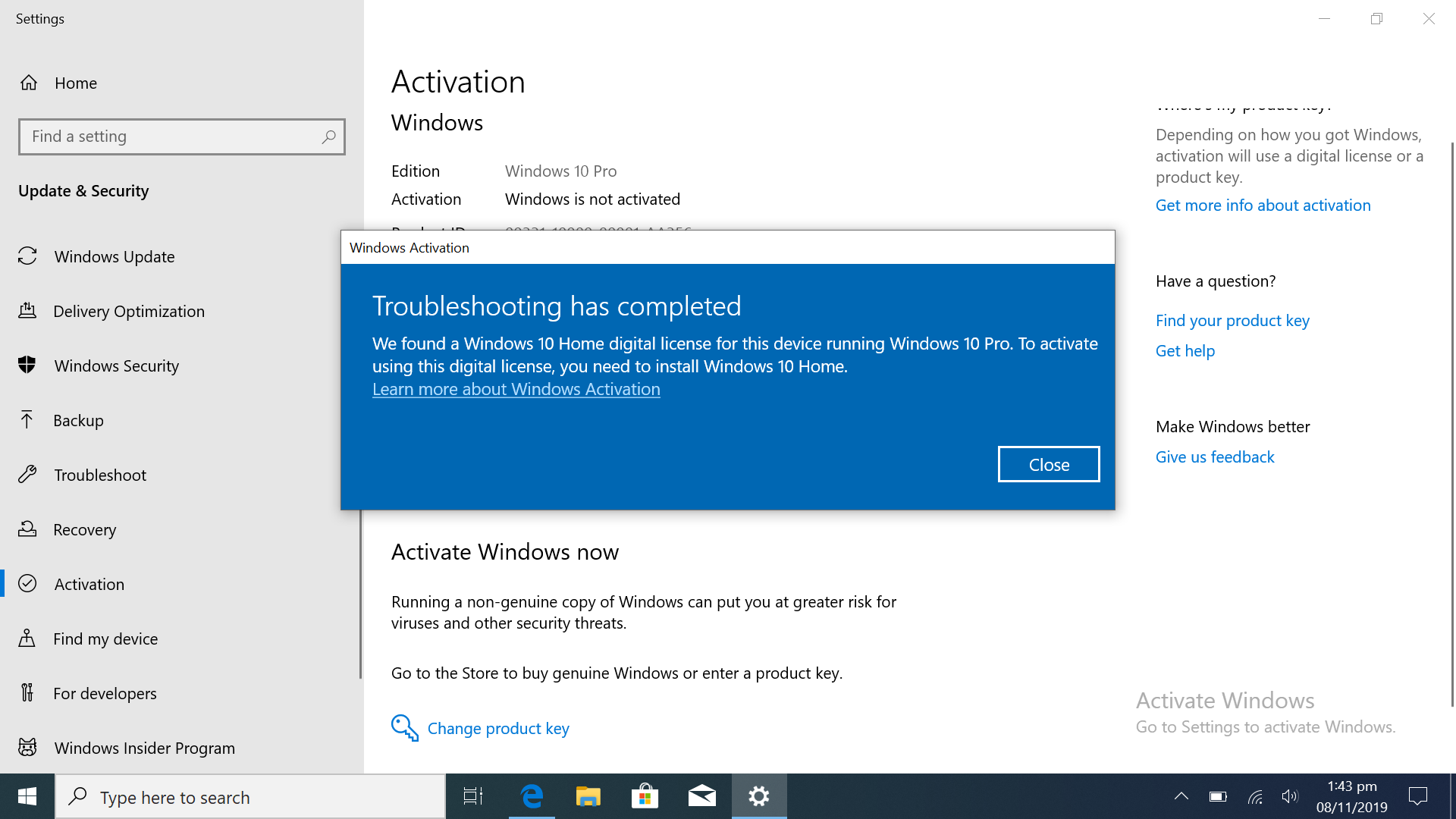Open Learn more about Windows Activation link

pyautogui.click(x=516, y=389)
